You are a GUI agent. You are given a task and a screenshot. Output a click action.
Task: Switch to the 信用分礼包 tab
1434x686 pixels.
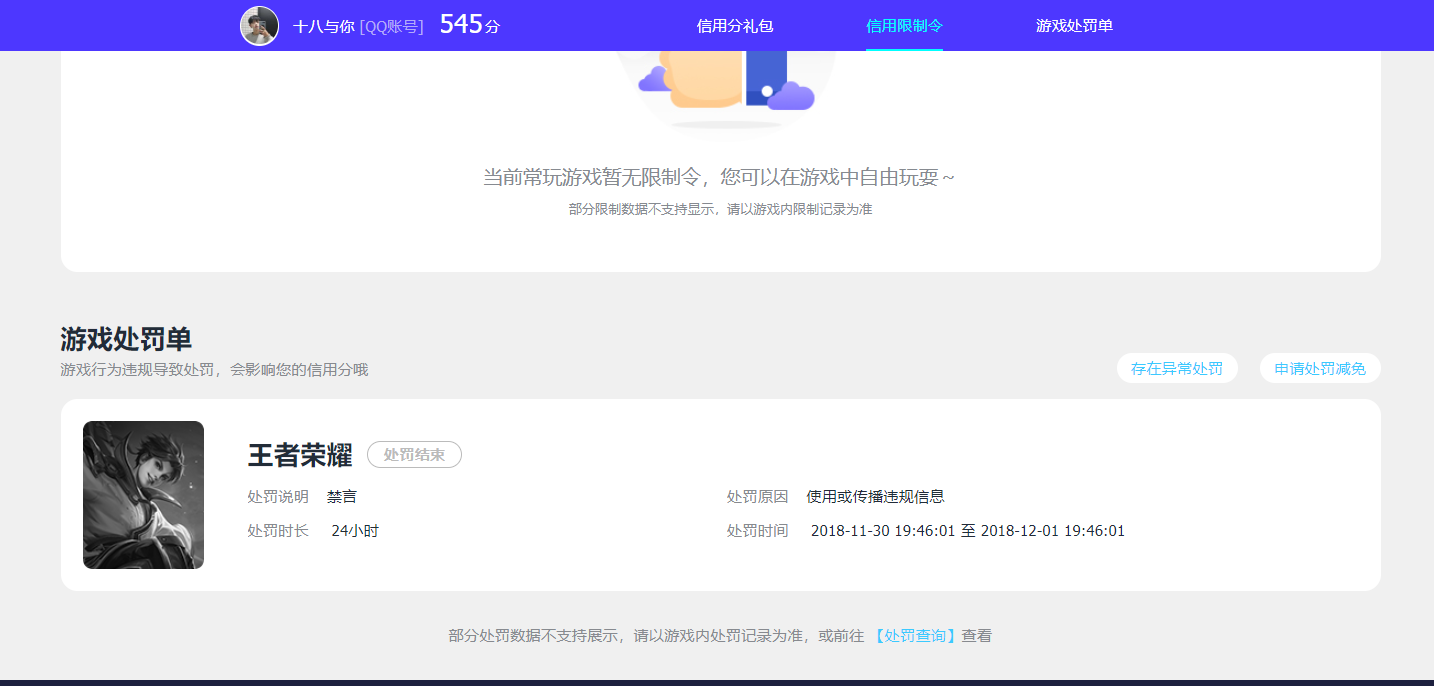[733, 25]
